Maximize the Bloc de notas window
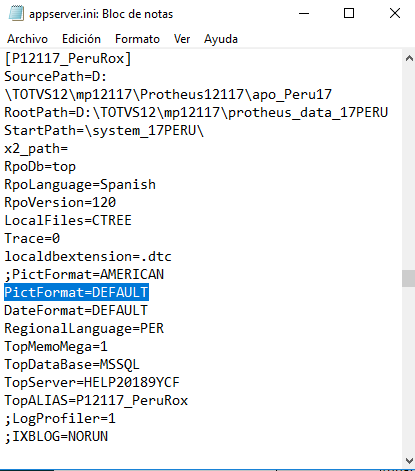The width and height of the screenshot is (415, 471). pyautogui.click(x=349, y=13)
